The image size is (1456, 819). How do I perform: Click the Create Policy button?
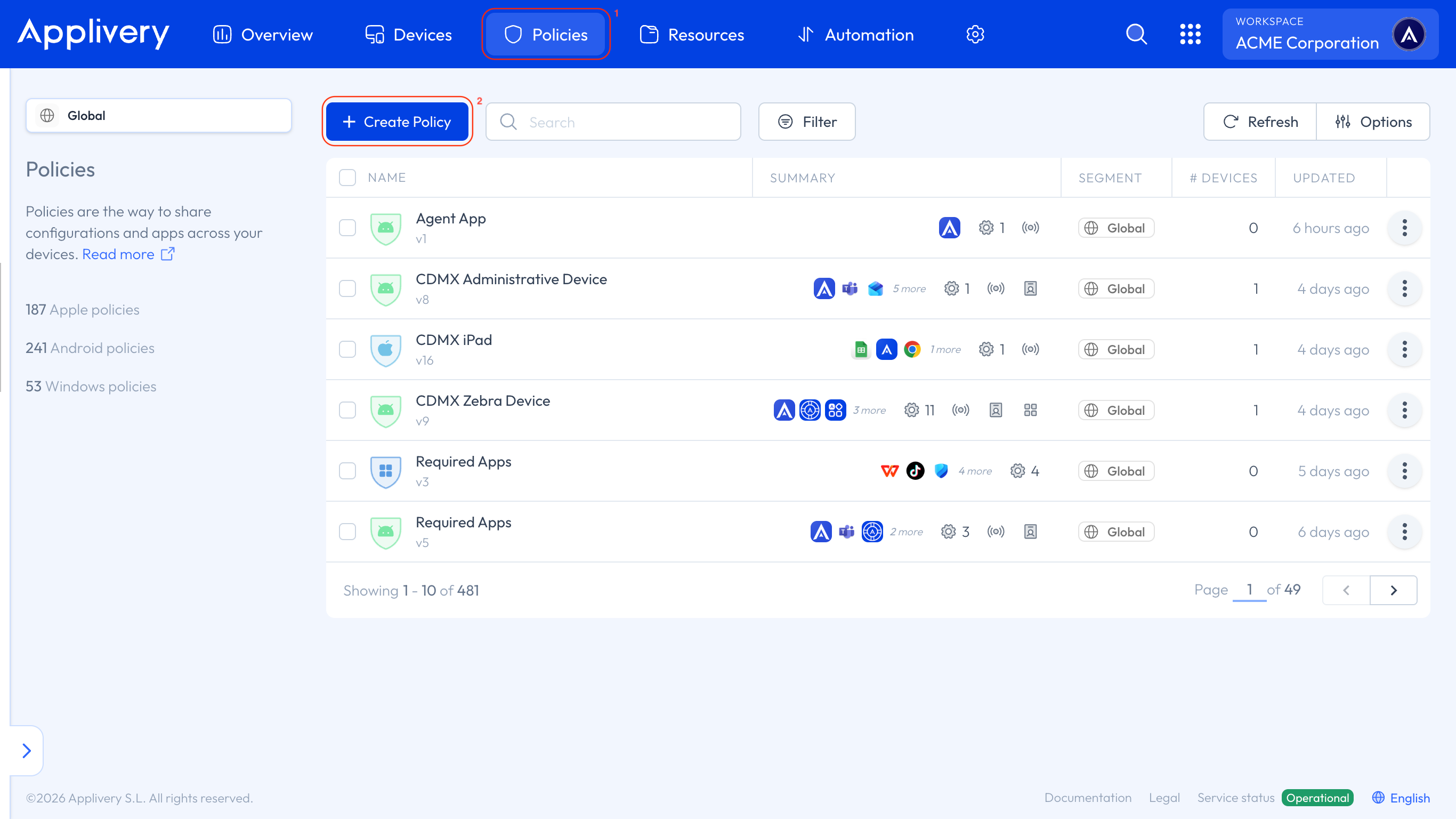397,122
